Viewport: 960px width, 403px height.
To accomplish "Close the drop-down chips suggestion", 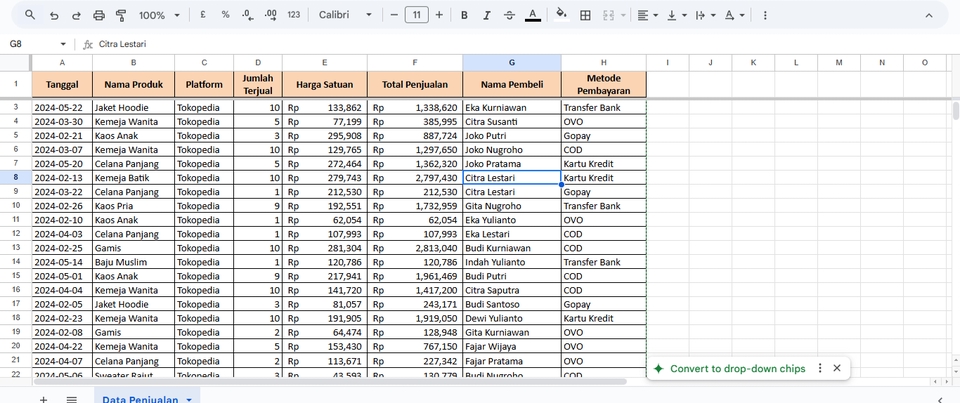I will 837,368.
